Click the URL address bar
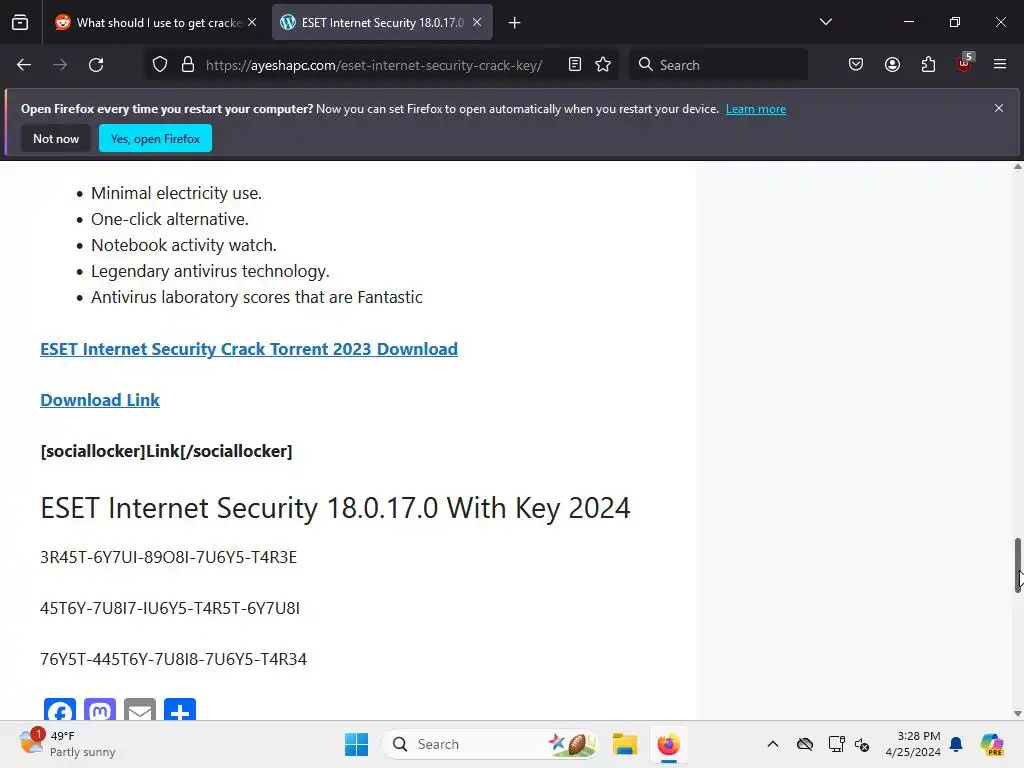 click(x=374, y=65)
